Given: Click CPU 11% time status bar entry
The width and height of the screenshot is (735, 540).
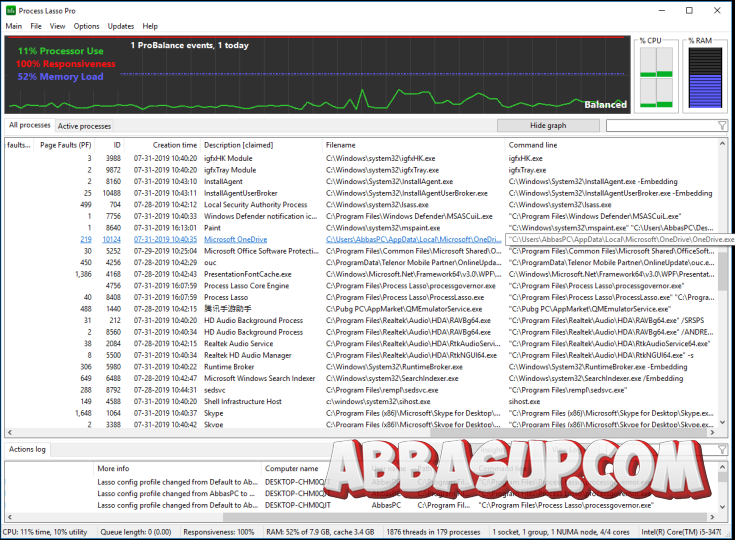Looking at the screenshot, I should click(45, 532).
